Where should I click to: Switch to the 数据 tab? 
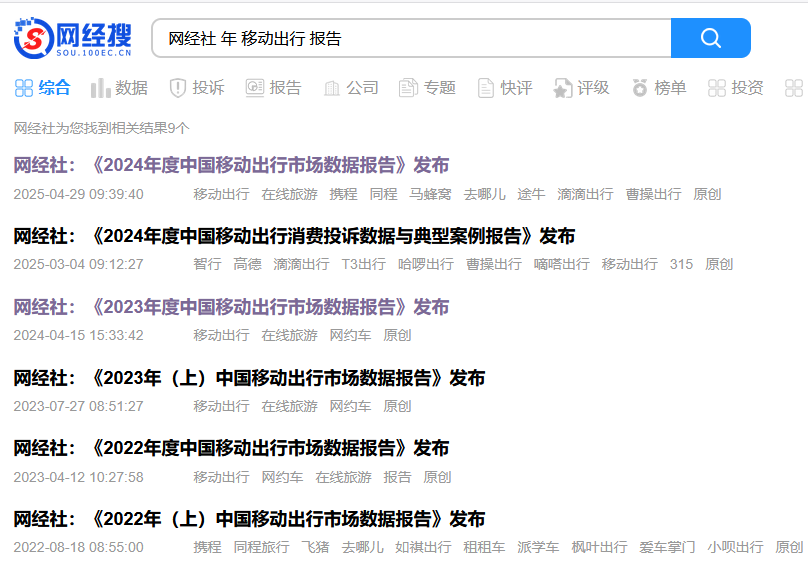131,88
